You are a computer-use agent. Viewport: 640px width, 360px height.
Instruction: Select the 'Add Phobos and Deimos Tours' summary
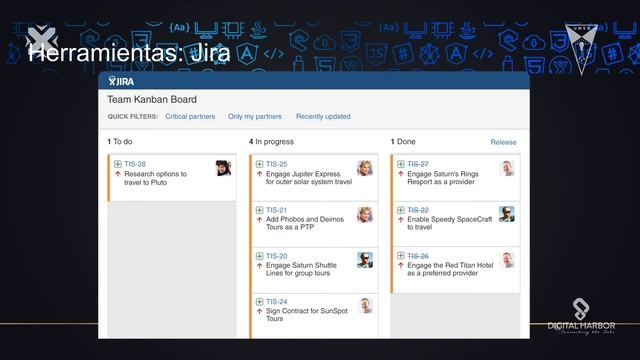[x=305, y=223]
